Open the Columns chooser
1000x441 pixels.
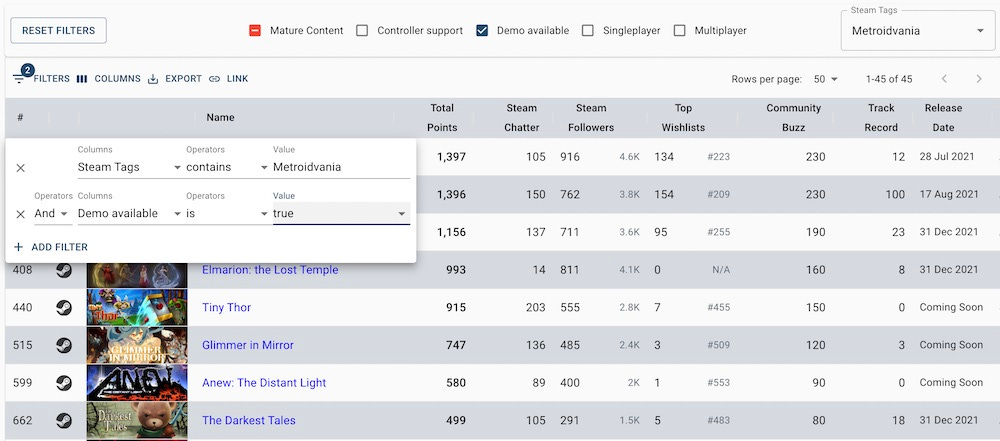(108, 79)
